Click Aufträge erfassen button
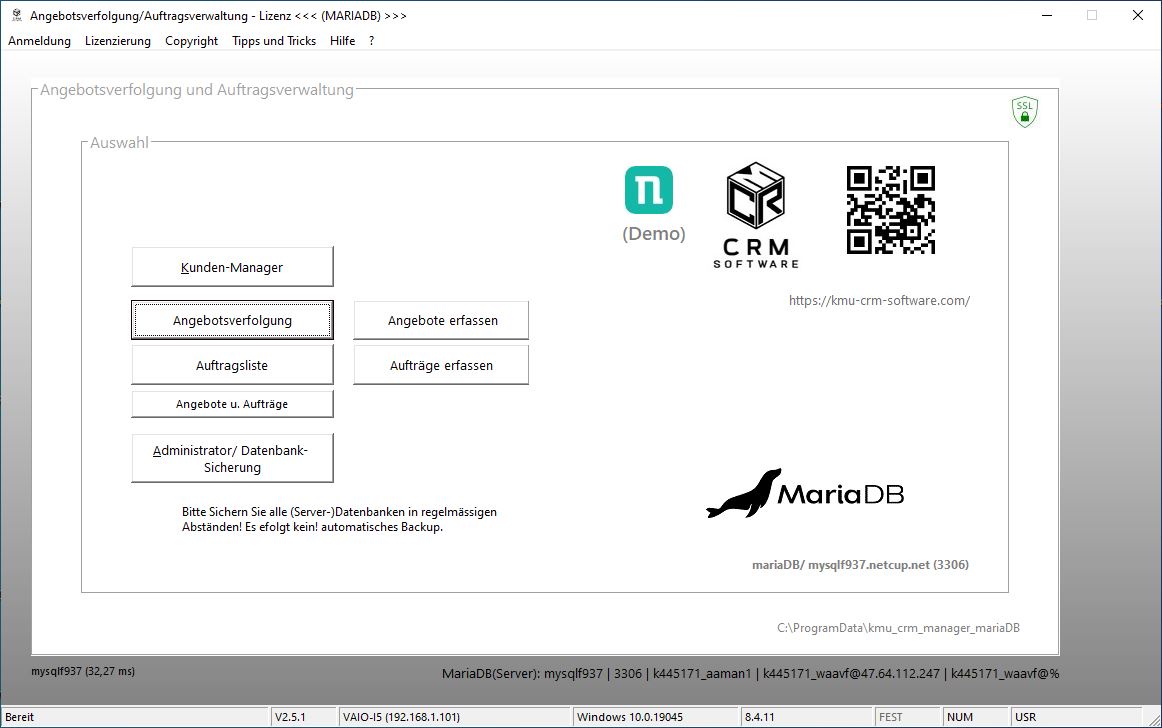Screen dimensions: 1162x728 pyautogui.click(x=441, y=365)
